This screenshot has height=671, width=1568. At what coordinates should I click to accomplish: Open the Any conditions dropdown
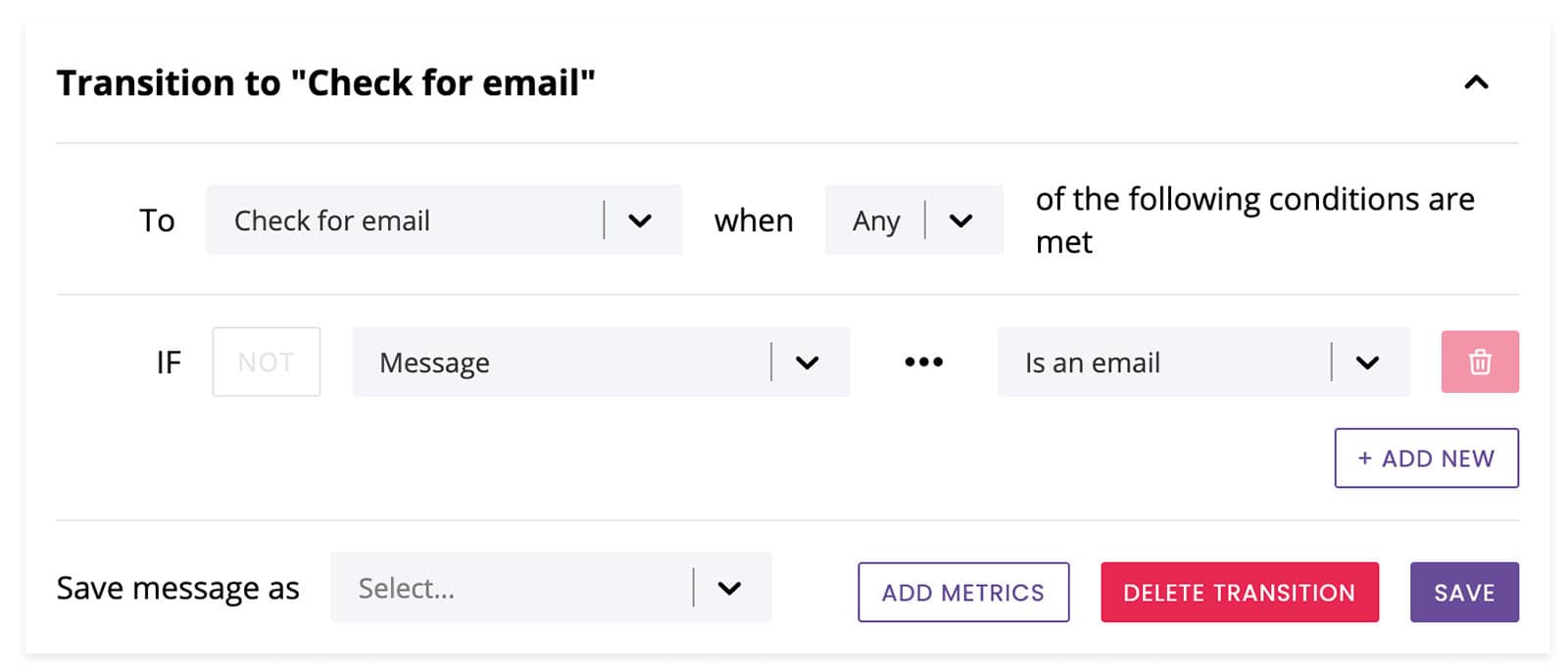coord(913,219)
